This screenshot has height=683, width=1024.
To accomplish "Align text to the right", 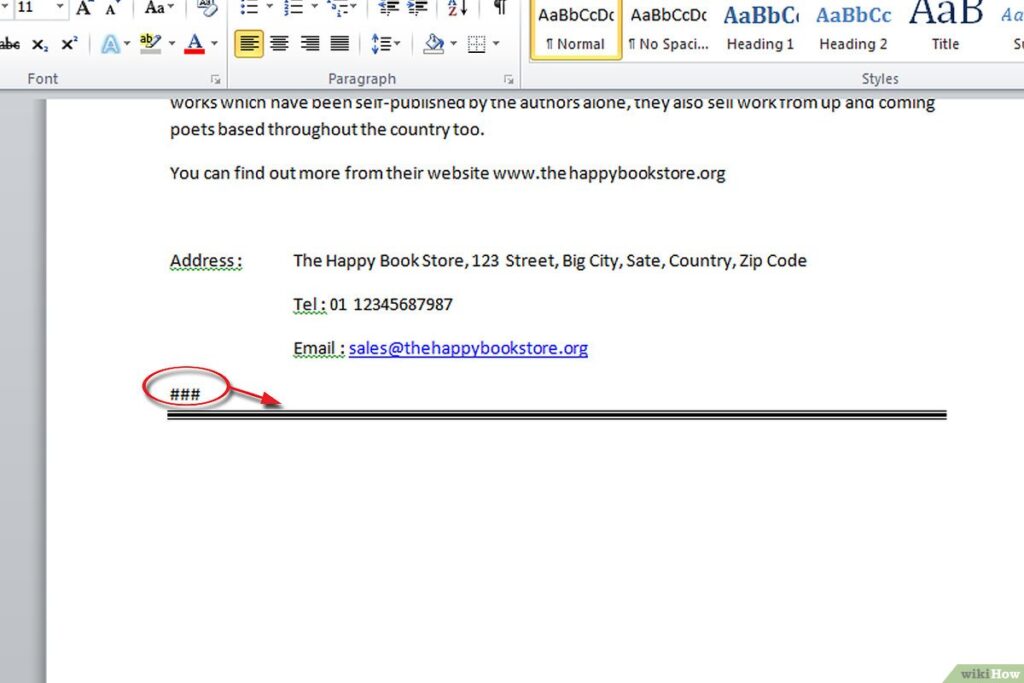I will pyautogui.click(x=310, y=44).
